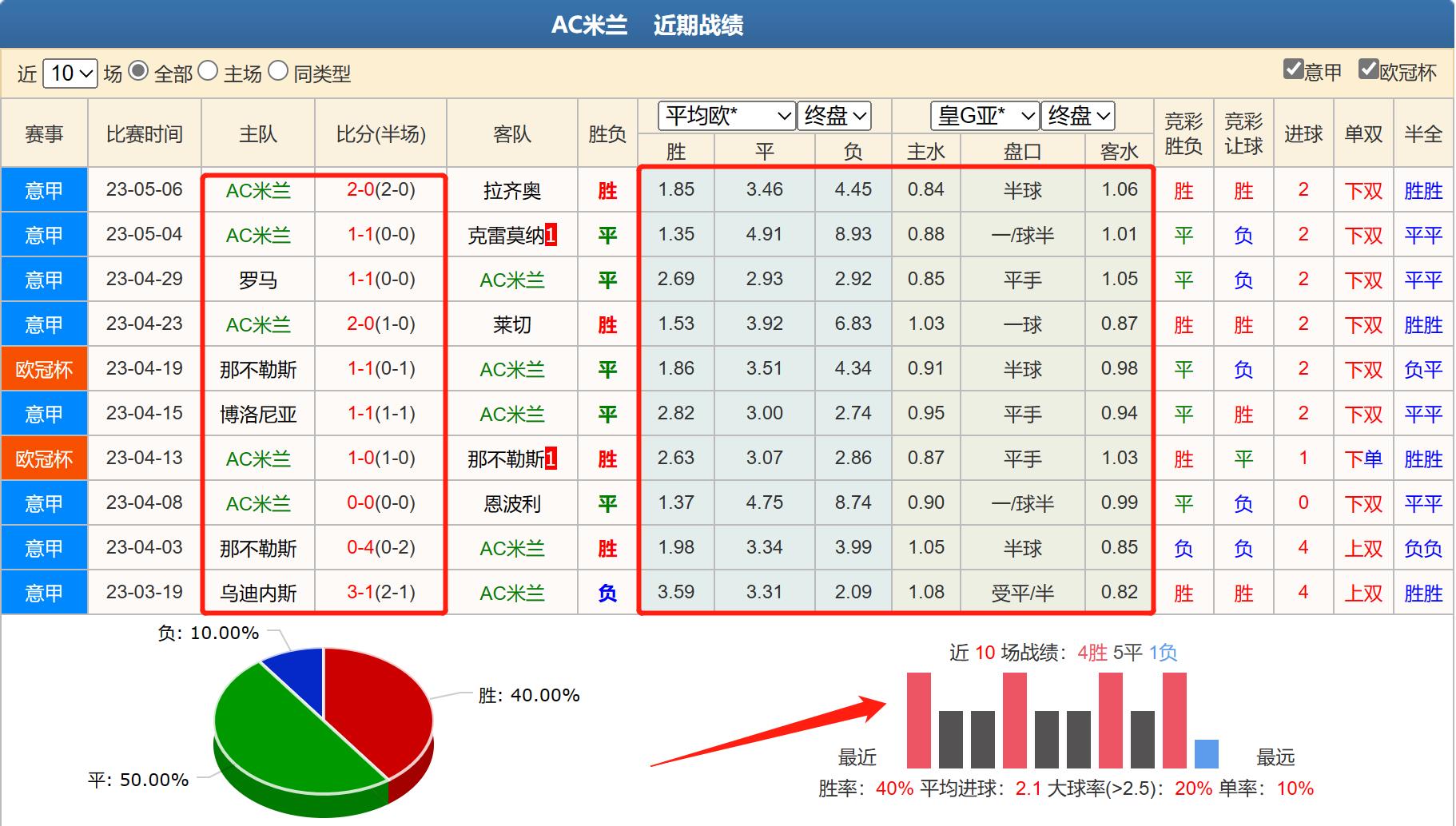Click the 受平/半 handicap cell
This screenshot has height=826, width=1456.
click(x=1023, y=594)
